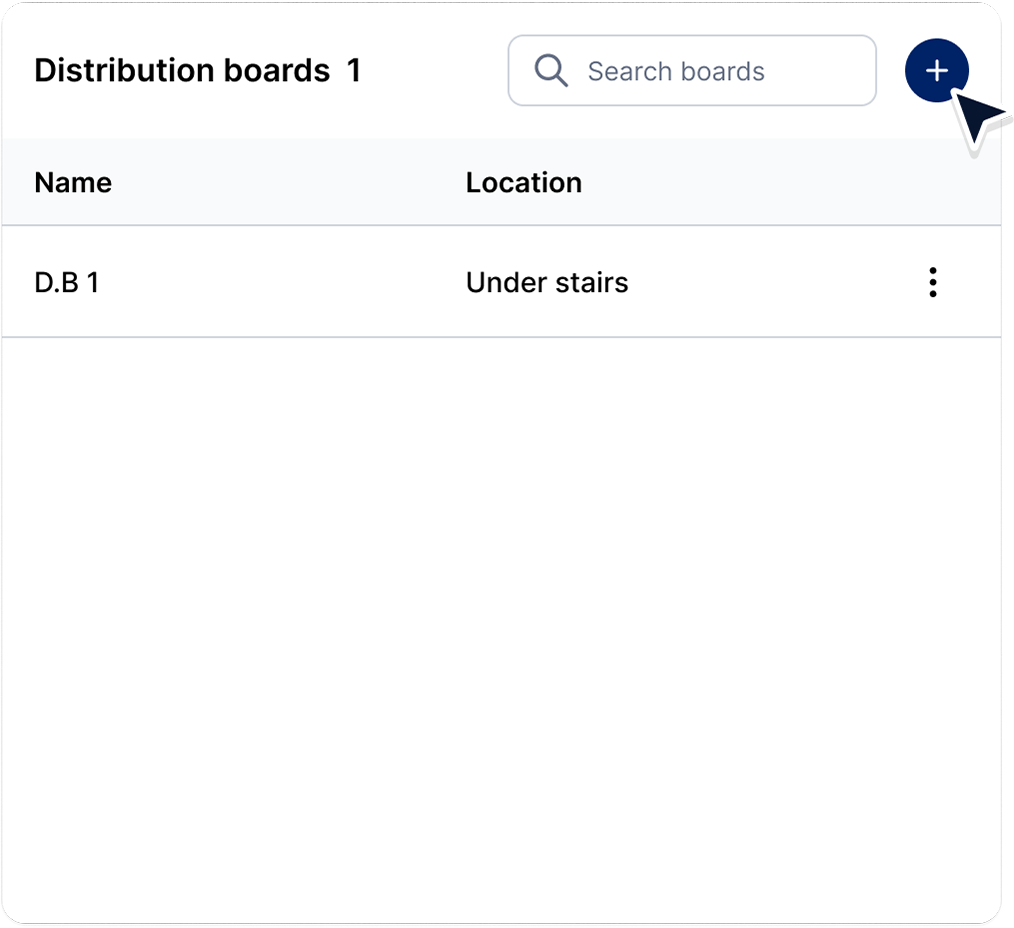This screenshot has width=1014, height=928.
Task: Select the add button in the top corner
Action: coord(936,70)
